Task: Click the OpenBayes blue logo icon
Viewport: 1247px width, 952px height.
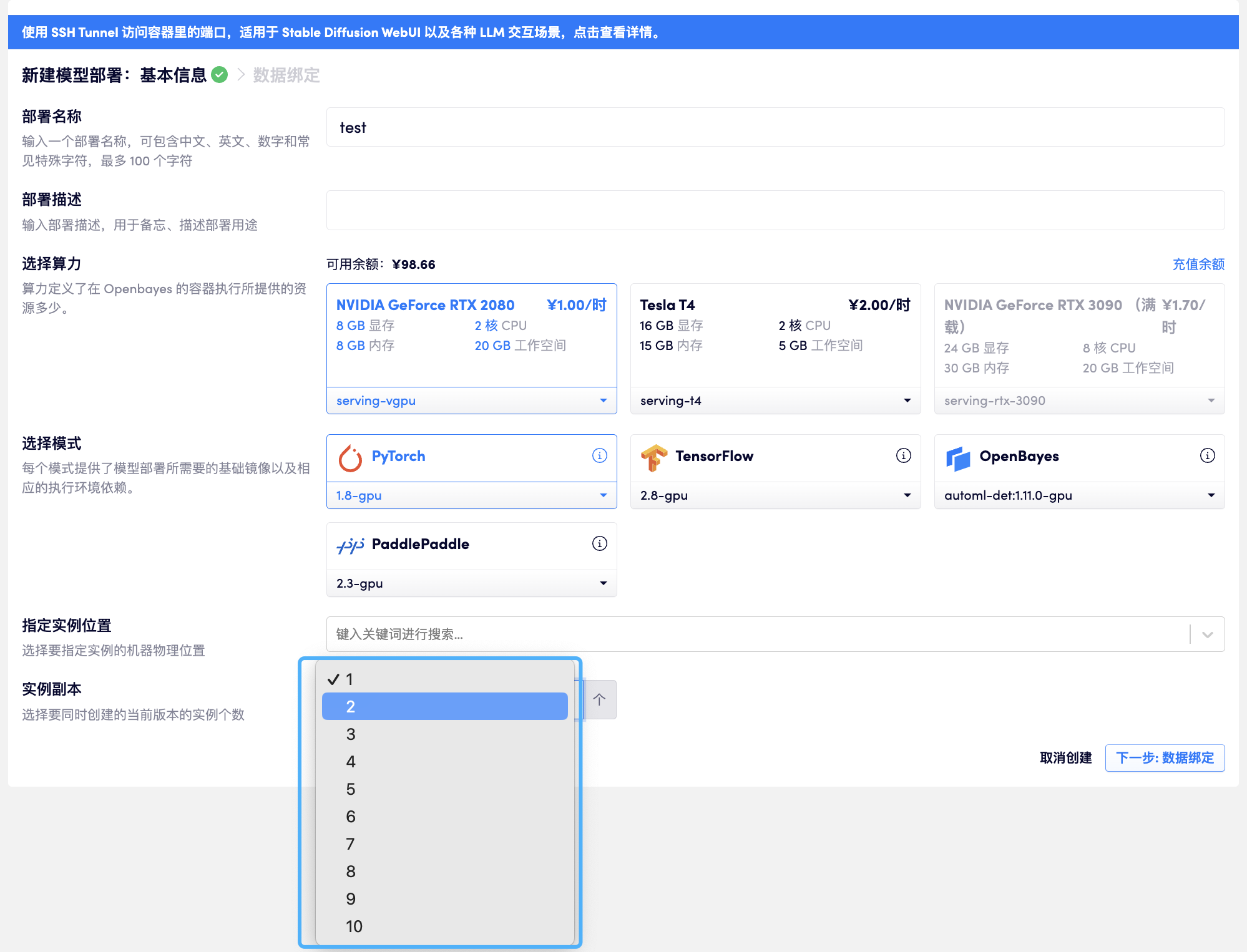Action: (x=957, y=458)
